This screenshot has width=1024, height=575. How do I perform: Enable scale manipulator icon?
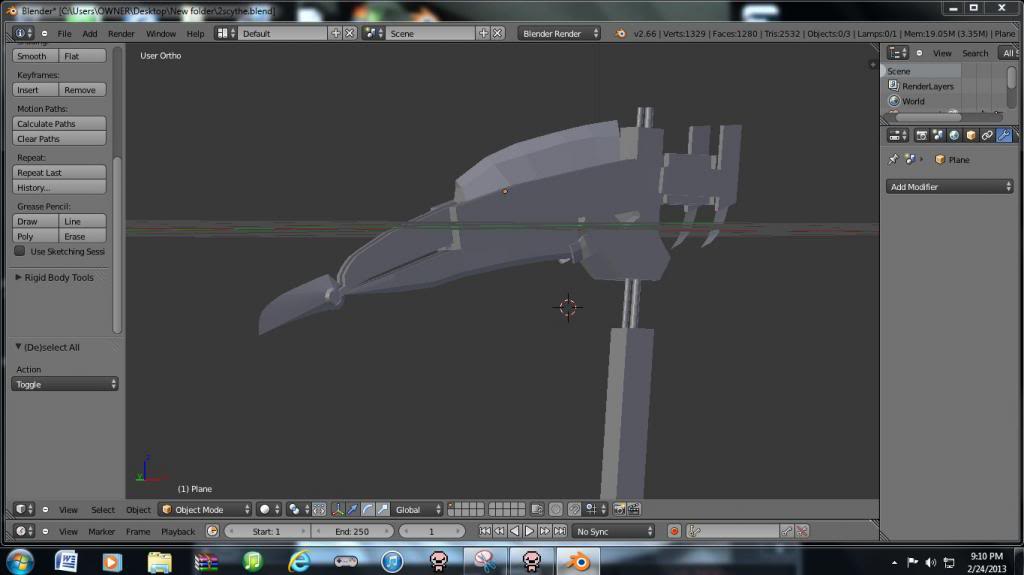[383, 510]
